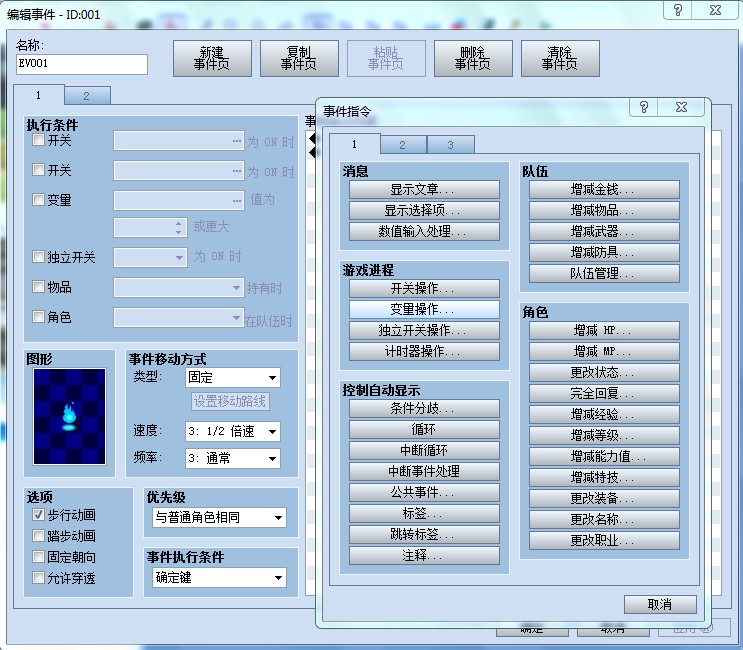Click the 公共事件 command button

tap(424, 492)
